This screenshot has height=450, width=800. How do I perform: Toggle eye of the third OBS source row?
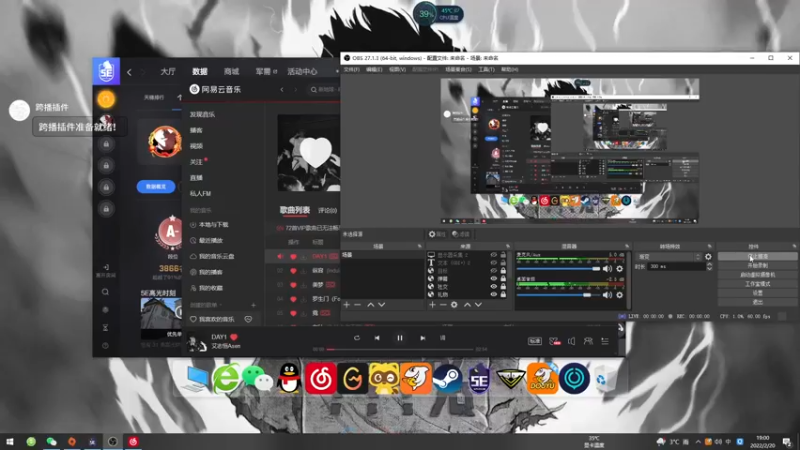493,270
